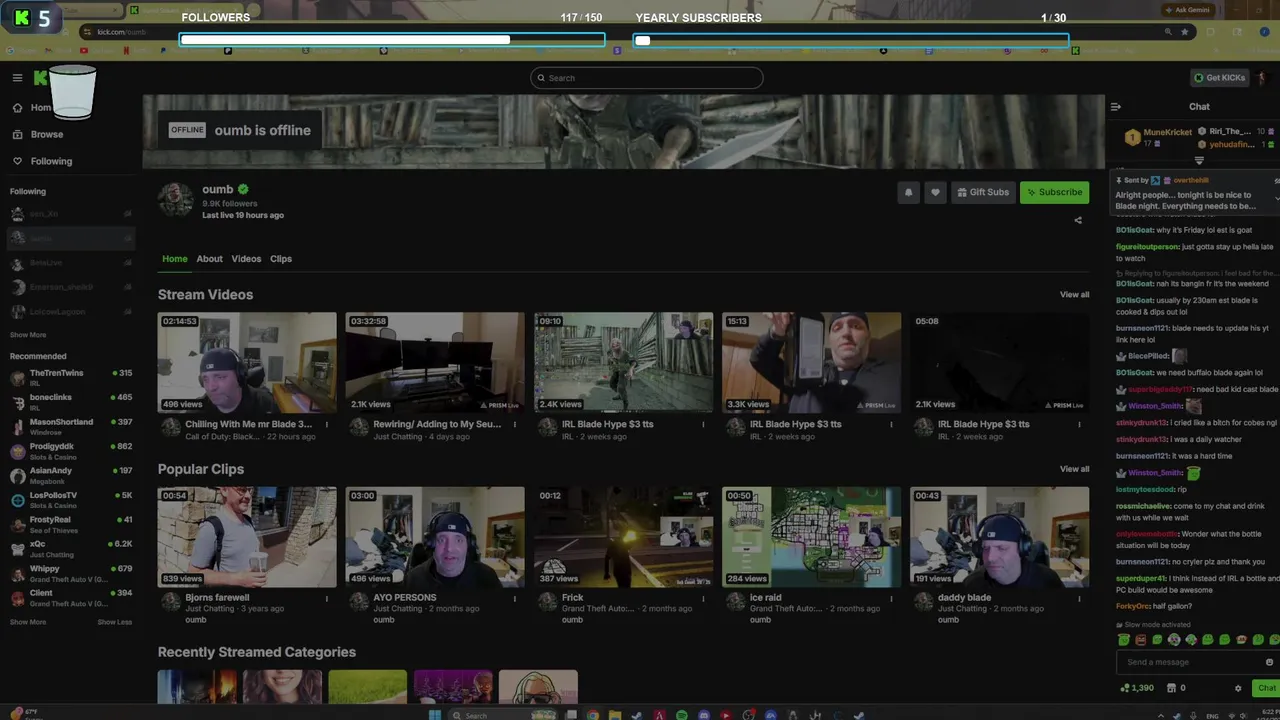Open Browse in the sidebar
Viewport: 1280px width, 720px height.
point(47,134)
